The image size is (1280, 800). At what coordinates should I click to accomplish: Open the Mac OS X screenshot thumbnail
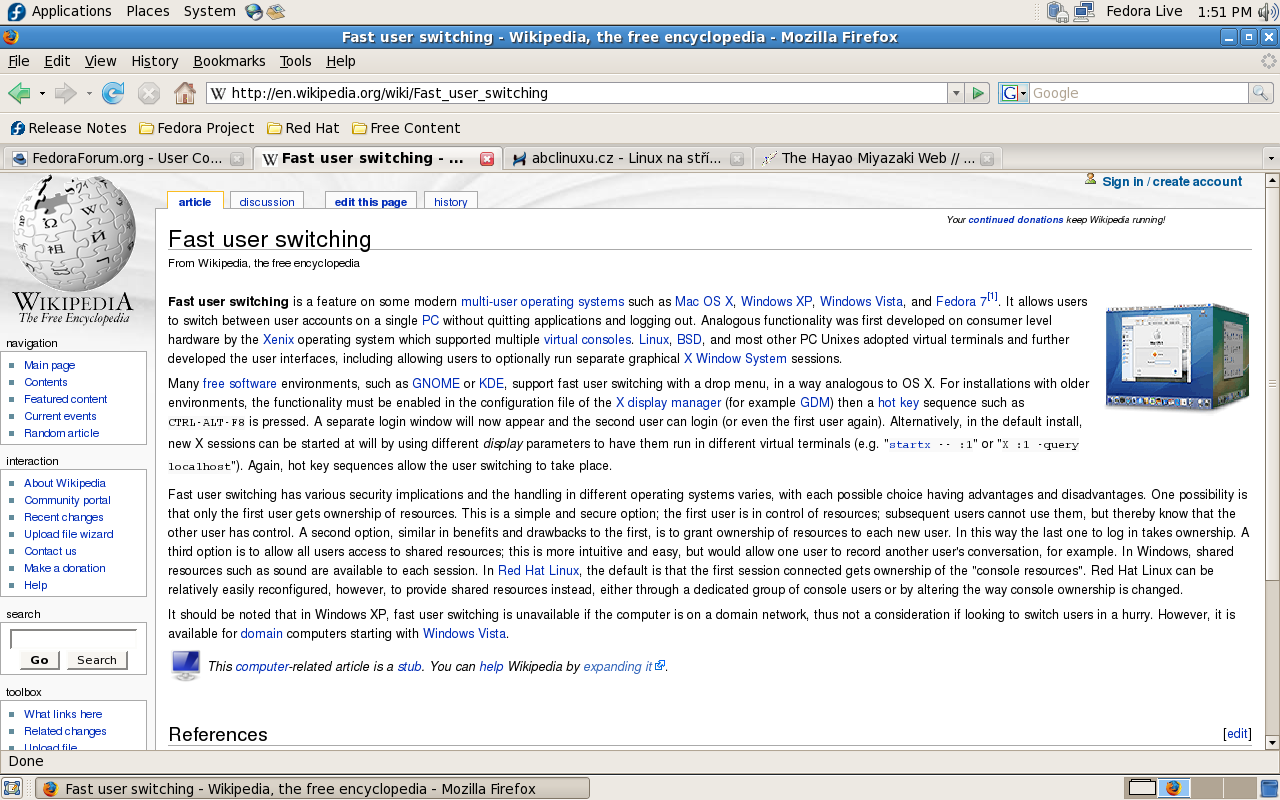(1177, 356)
